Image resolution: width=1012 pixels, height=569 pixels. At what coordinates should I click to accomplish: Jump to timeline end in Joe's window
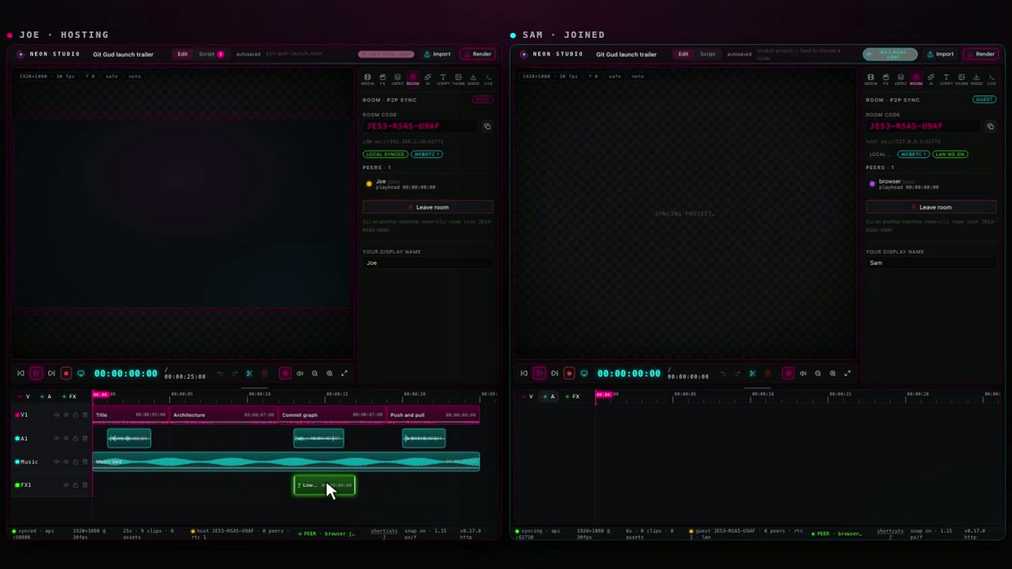click(x=52, y=373)
